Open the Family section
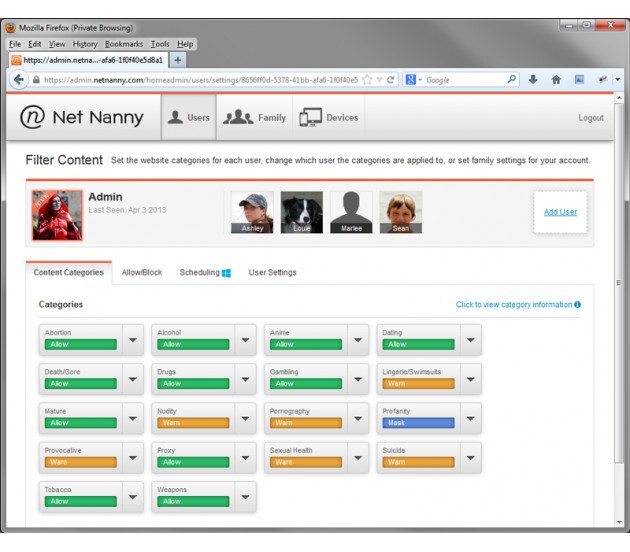 point(254,117)
